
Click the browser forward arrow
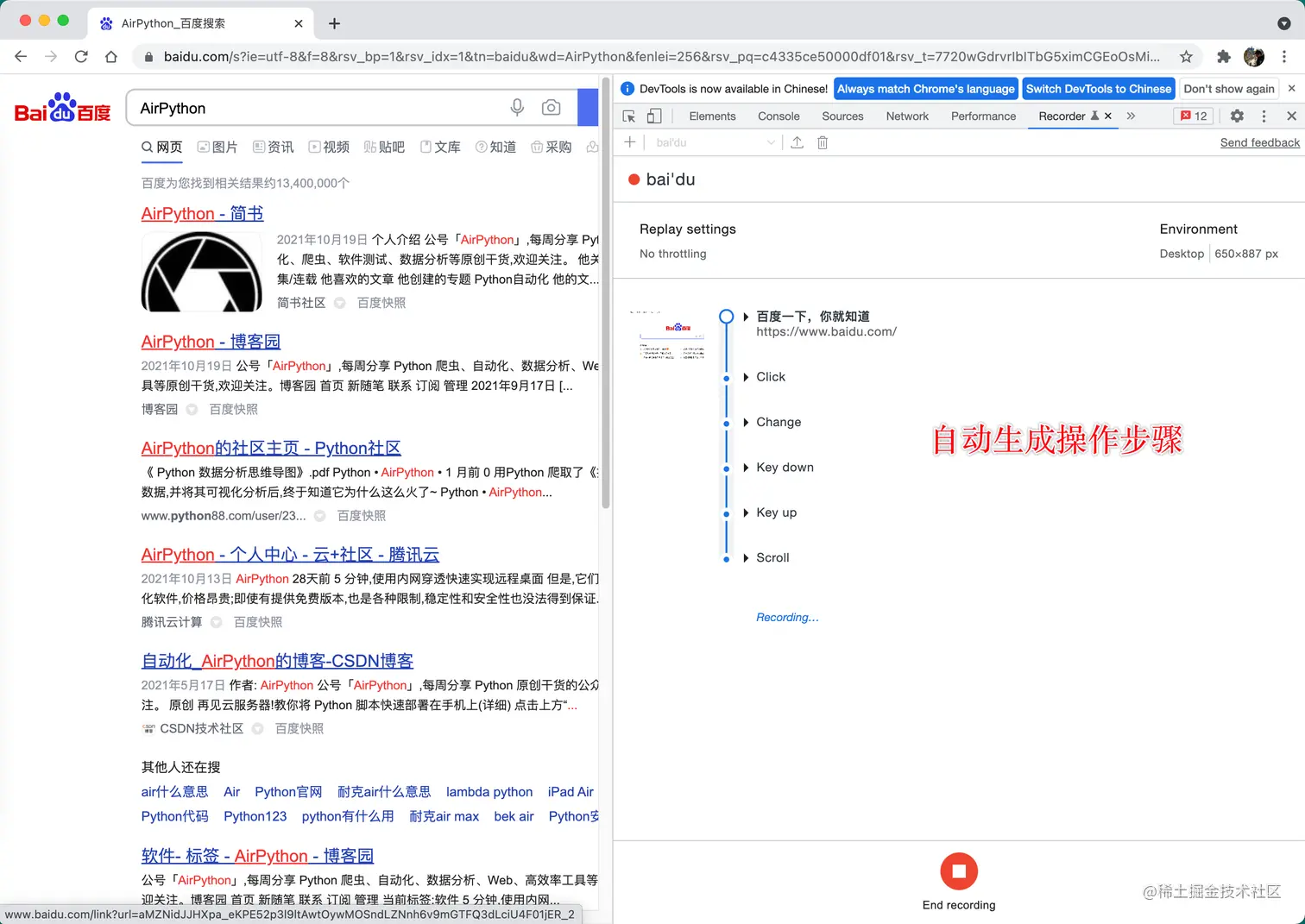pyautogui.click(x=51, y=56)
